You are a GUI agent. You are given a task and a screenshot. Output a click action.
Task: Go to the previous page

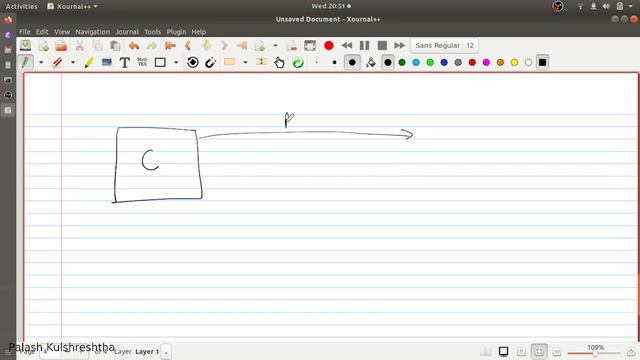(x=188, y=45)
